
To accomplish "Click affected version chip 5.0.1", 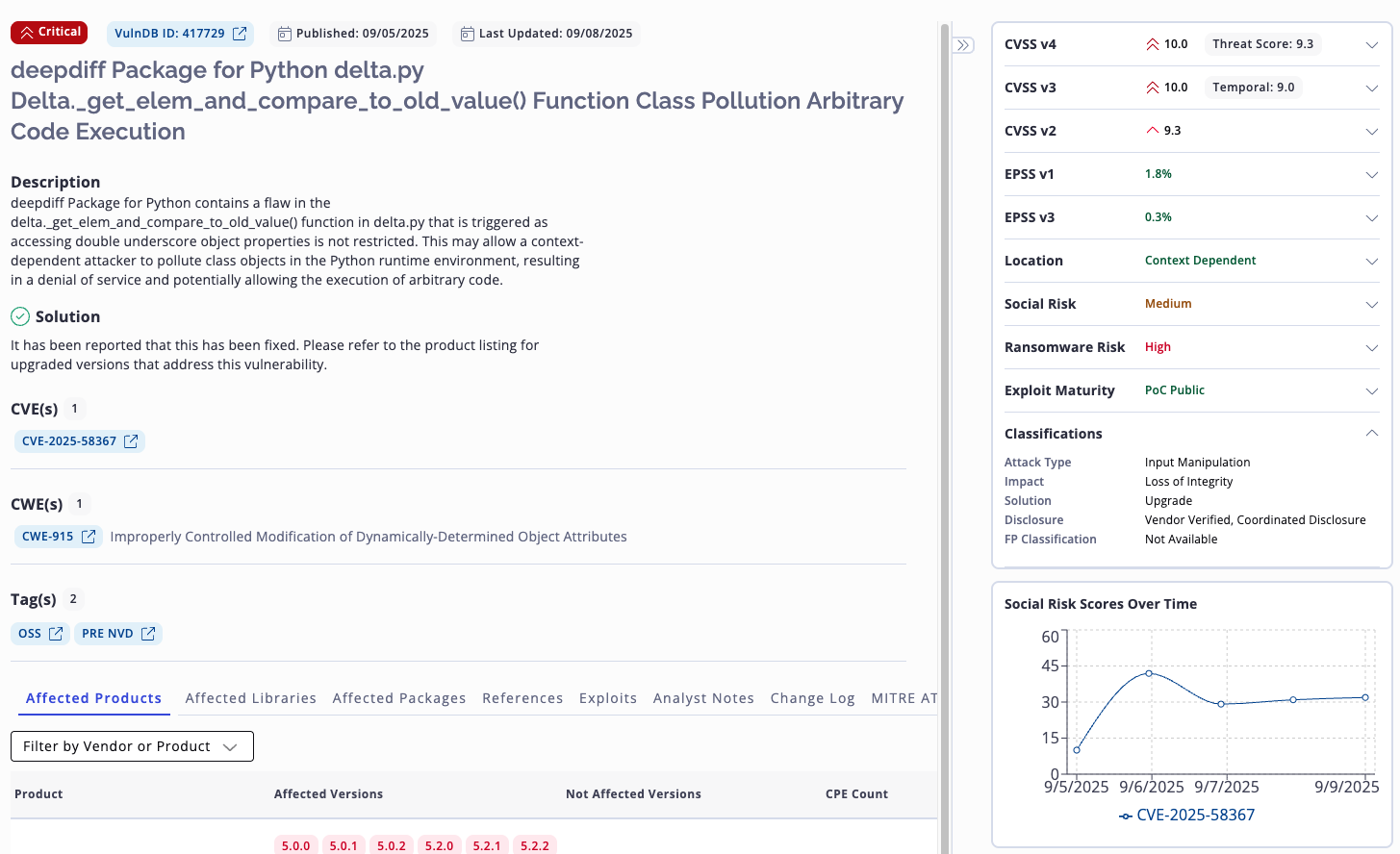I will coord(344,845).
